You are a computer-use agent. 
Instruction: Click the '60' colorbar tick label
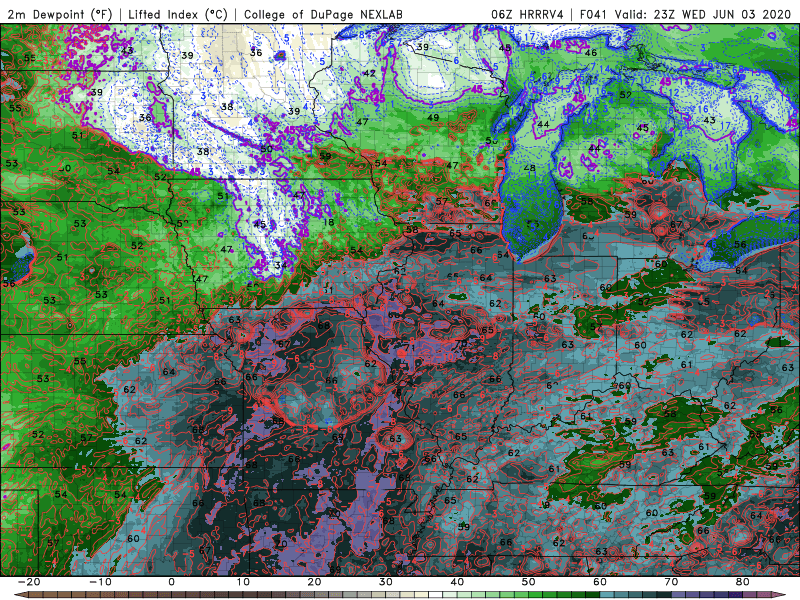pos(600,582)
